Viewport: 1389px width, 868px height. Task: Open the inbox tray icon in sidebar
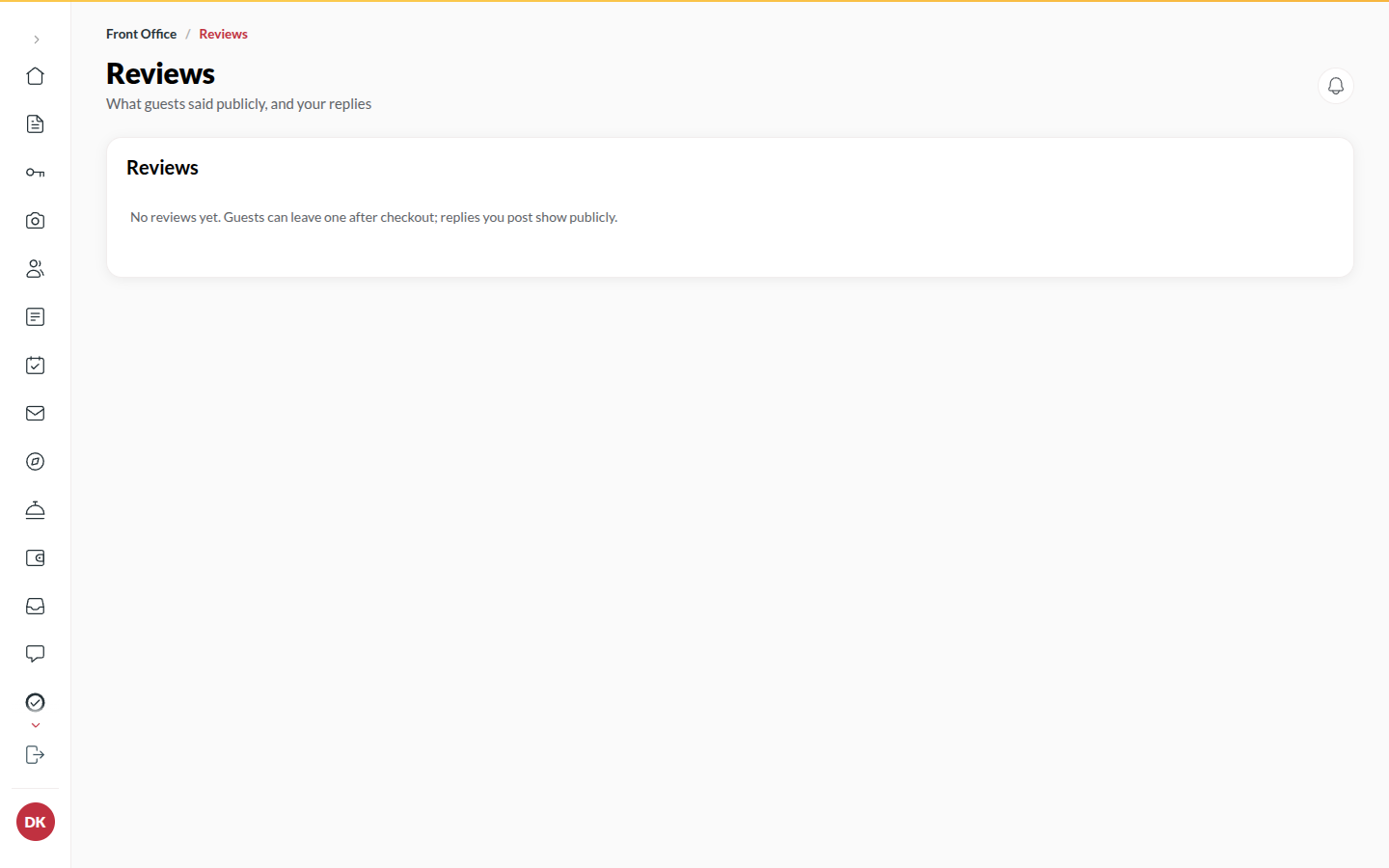click(x=36, y=607)
